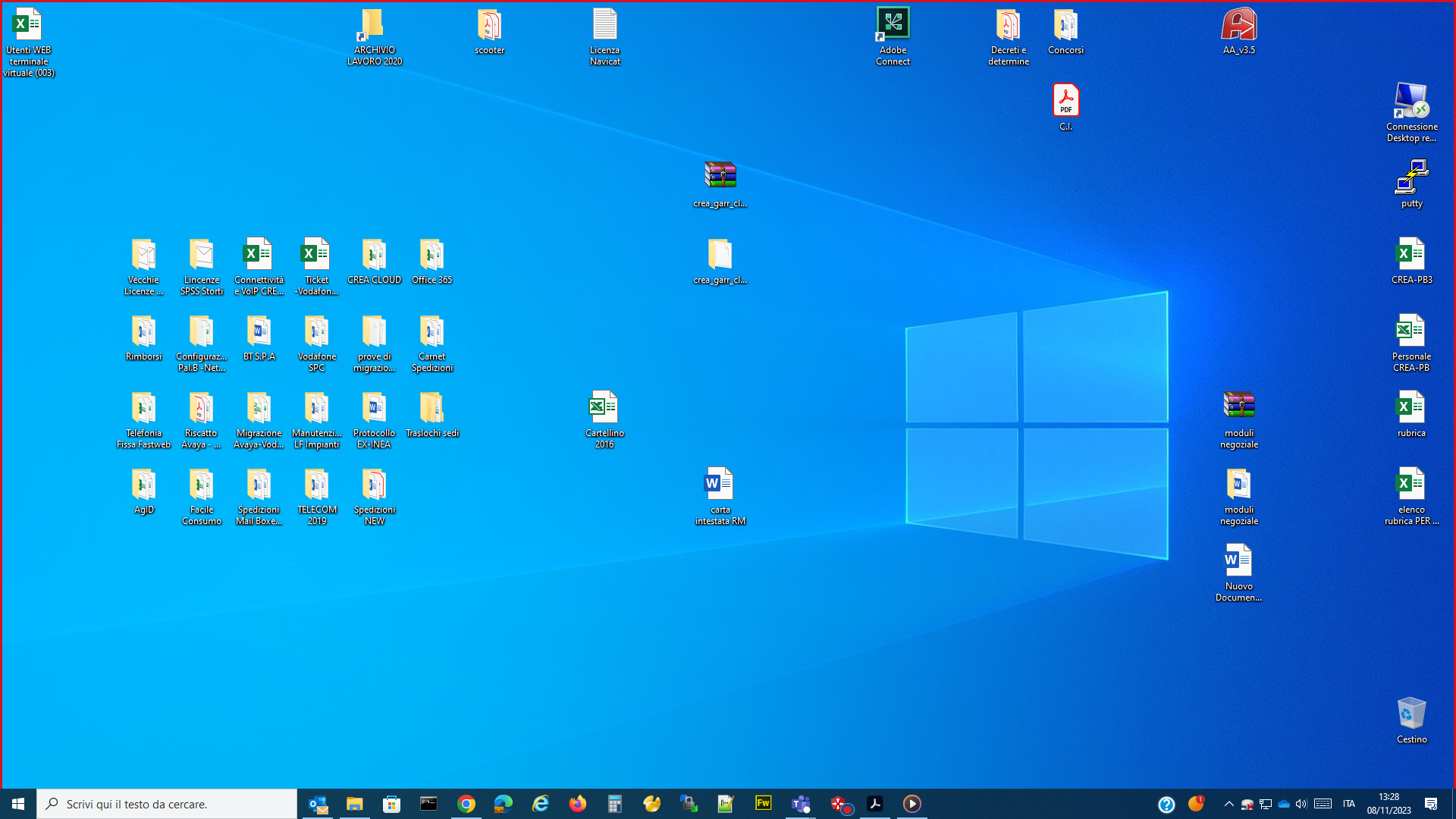Open the Calculator taskbar icon
Viewport: 1456px width, 819px height.
click(x=615, y=804)
